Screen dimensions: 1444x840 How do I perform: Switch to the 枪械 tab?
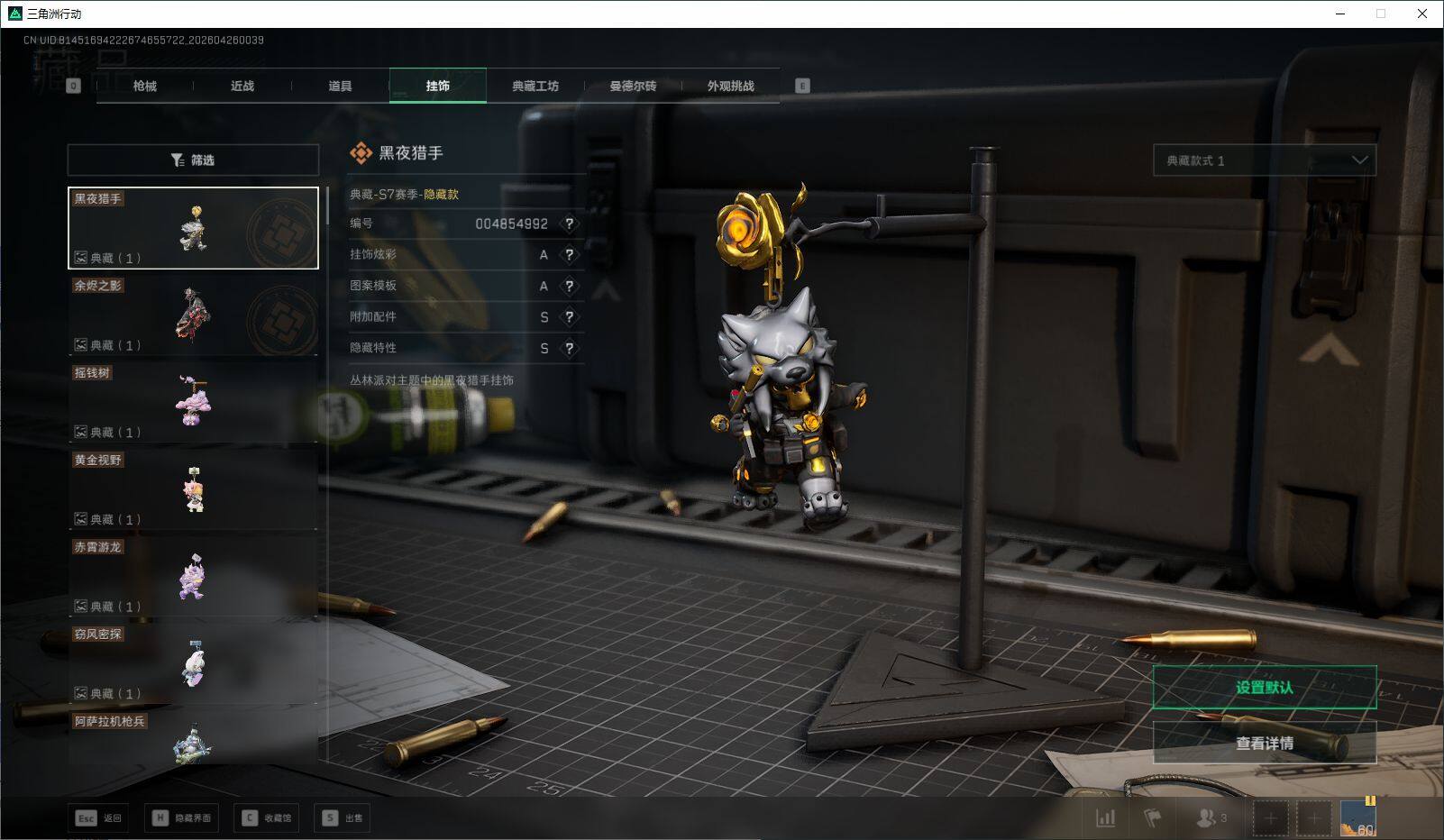click(144, 87)
